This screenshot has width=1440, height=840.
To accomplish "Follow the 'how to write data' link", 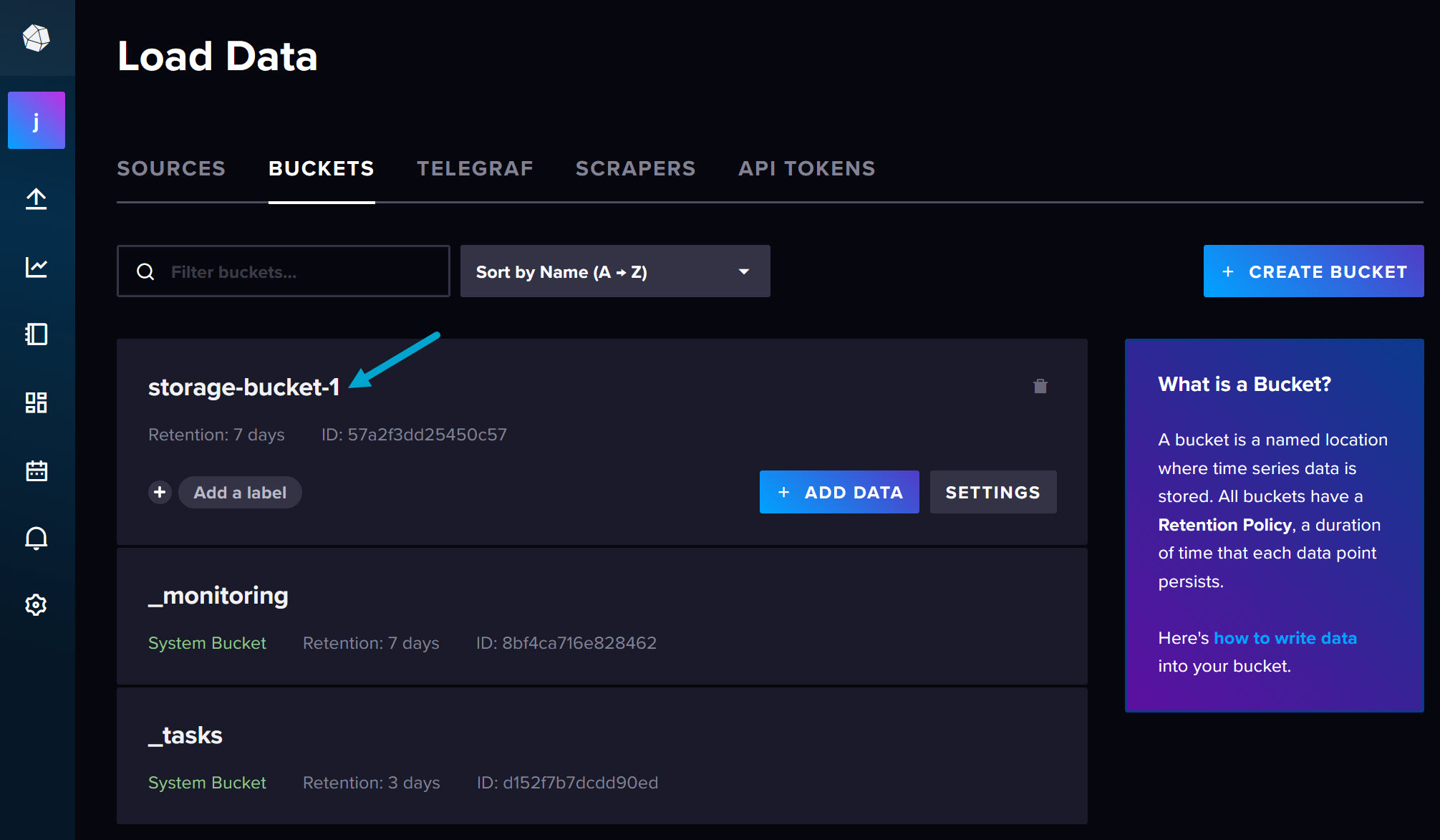I will click(x=1285, y=638).
